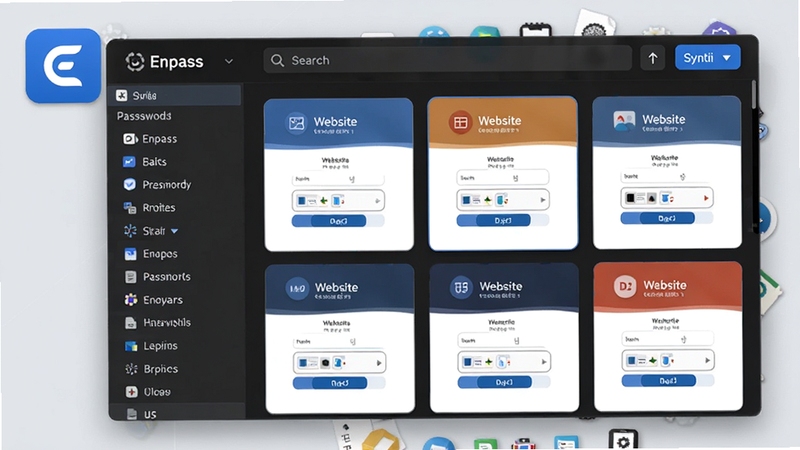Expand the Stalr arrow in the sidebar
800x450 pixels.
coord(174,231)
